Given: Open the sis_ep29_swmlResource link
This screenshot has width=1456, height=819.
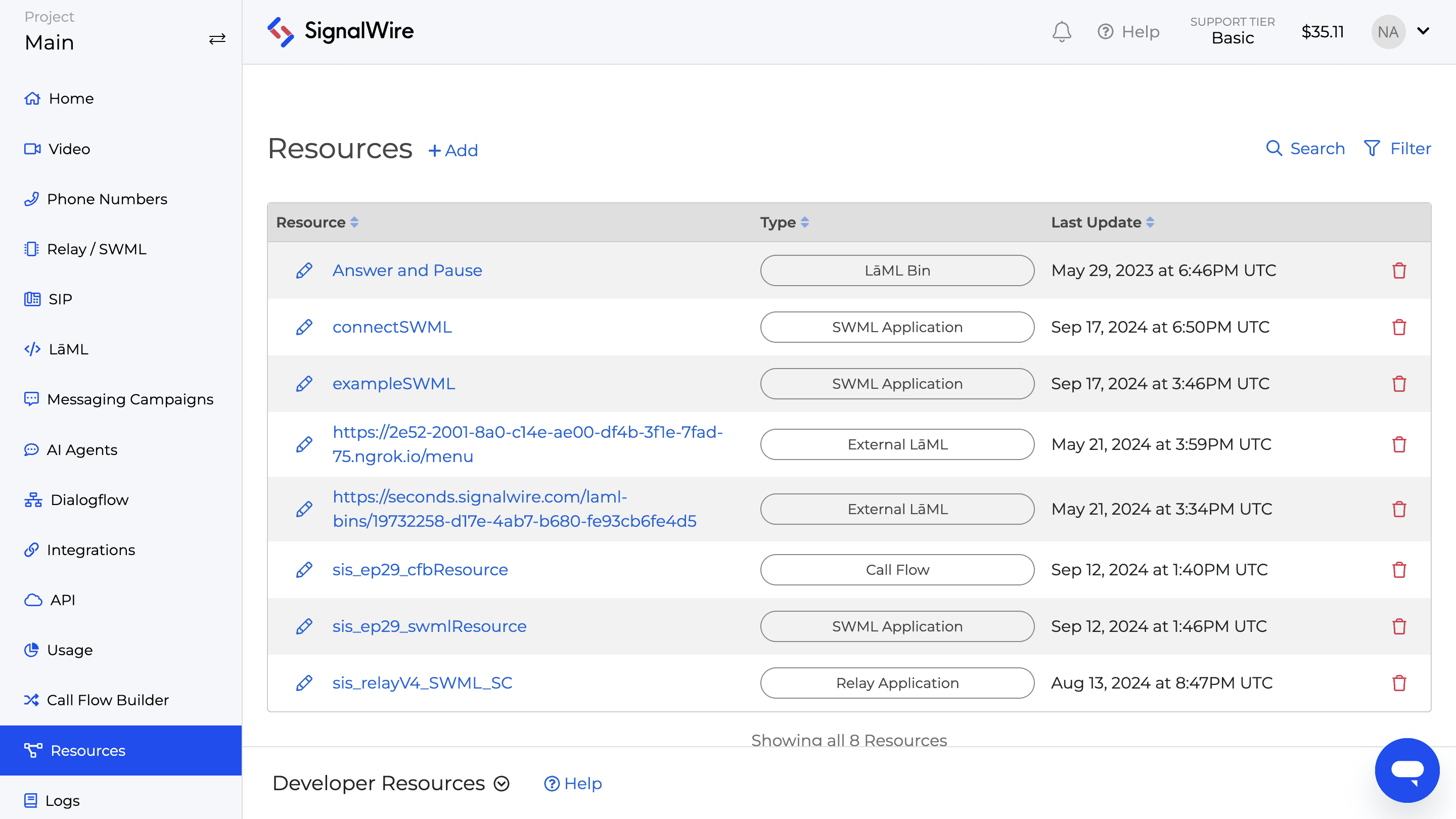Looking at the screenshot, I should tap(430, 626).
